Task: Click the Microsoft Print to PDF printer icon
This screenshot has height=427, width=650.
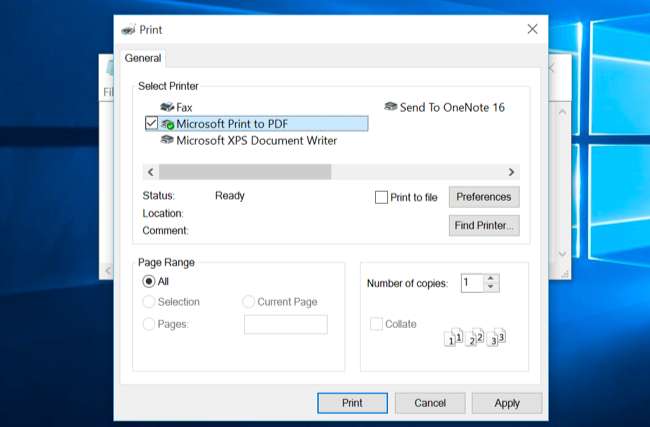Action: pos(167,124)
